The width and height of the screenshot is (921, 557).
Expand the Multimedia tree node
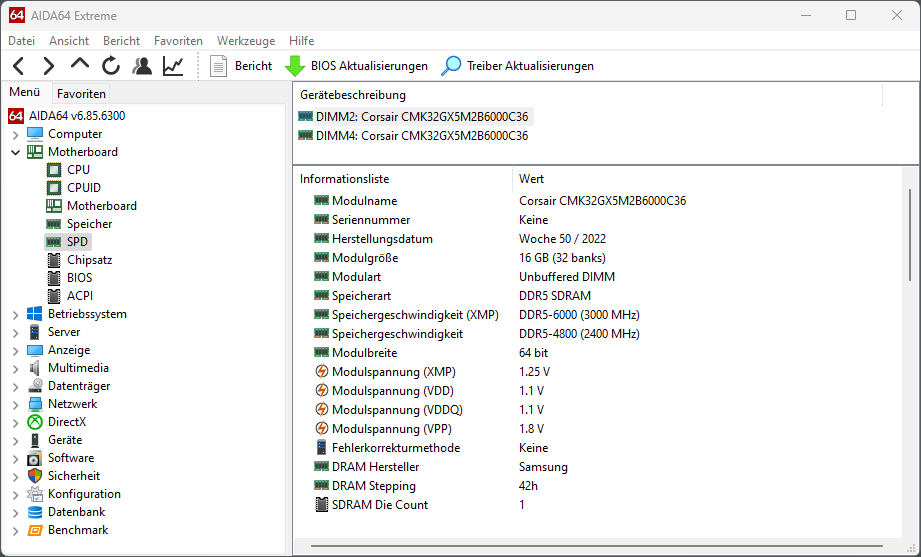pos(15,369)
